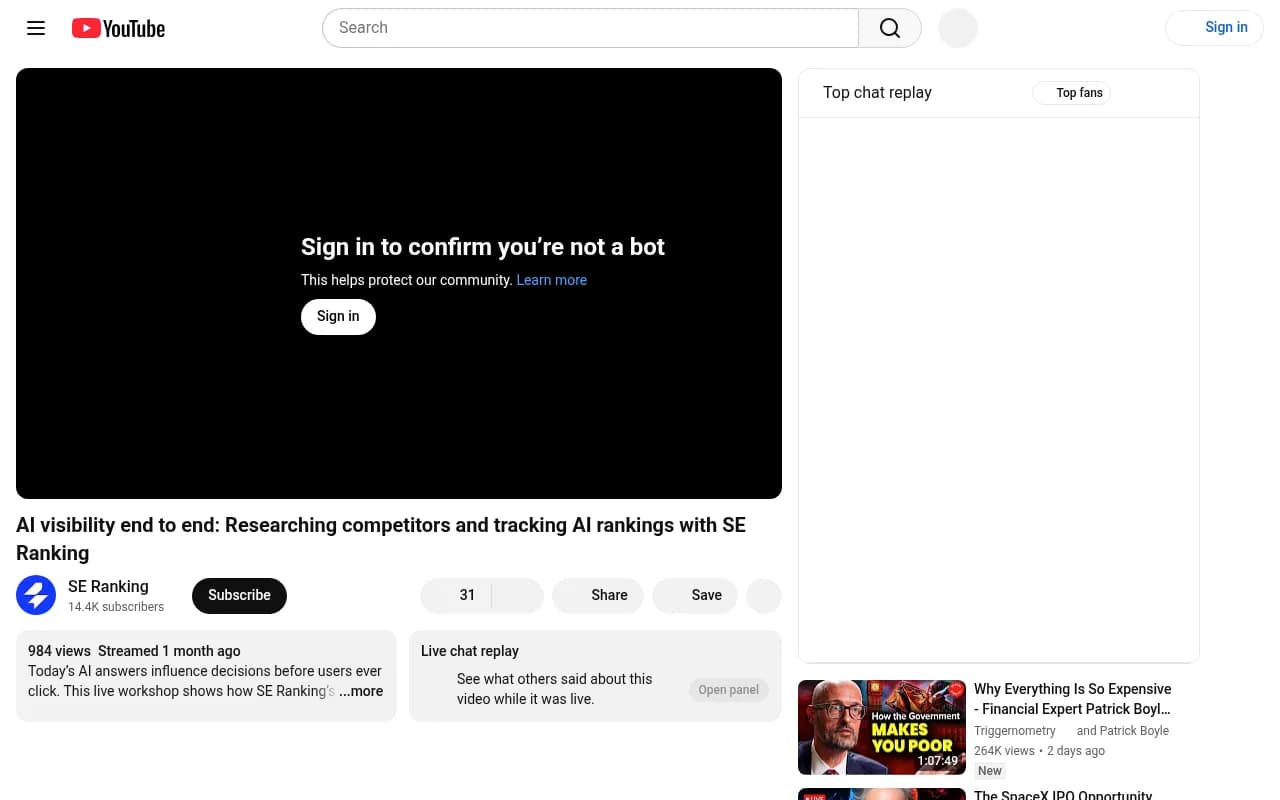1280x800 pixels.
Task: Open the Top chat replay dropdown
Action: click(877, 93)
